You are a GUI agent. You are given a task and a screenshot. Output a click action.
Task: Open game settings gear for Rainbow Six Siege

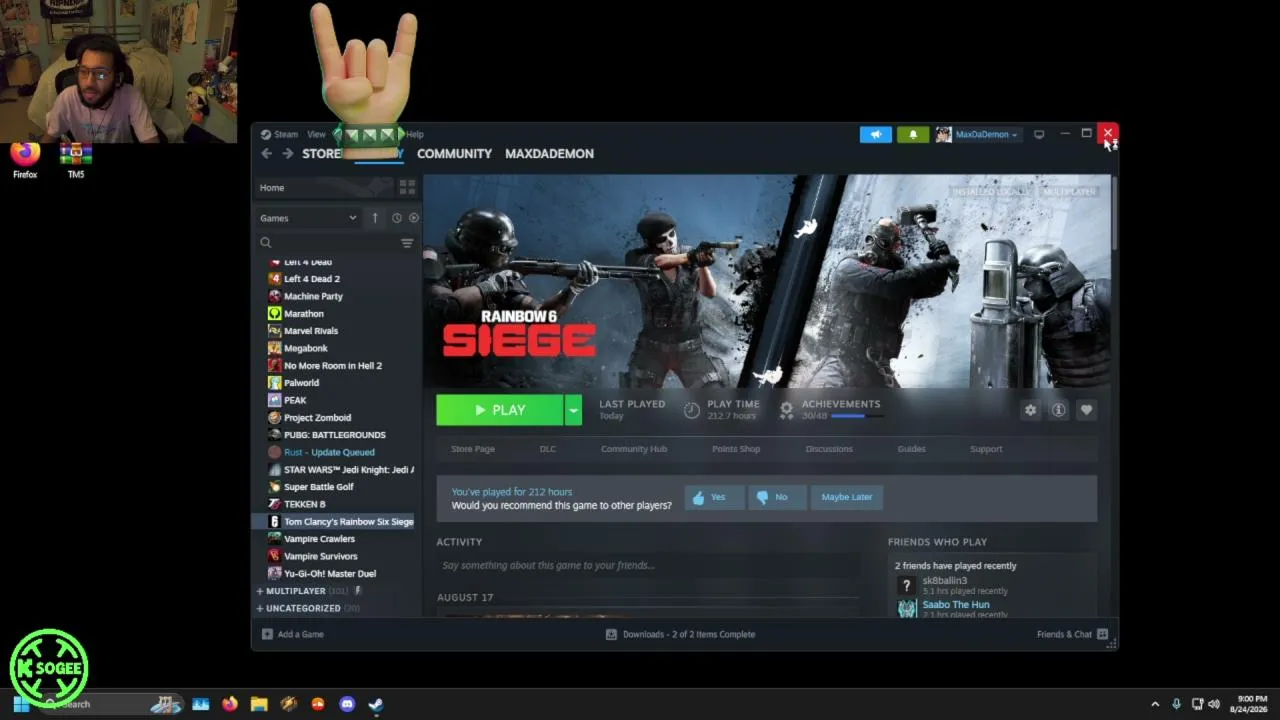pos(1030,410)
